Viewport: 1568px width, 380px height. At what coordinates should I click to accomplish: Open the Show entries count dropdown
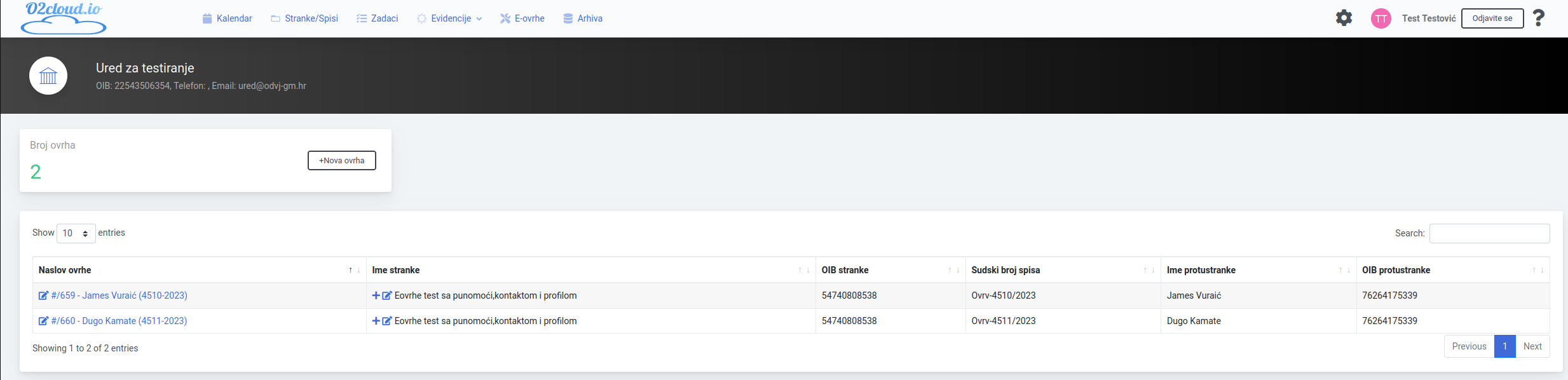point(76,233)
